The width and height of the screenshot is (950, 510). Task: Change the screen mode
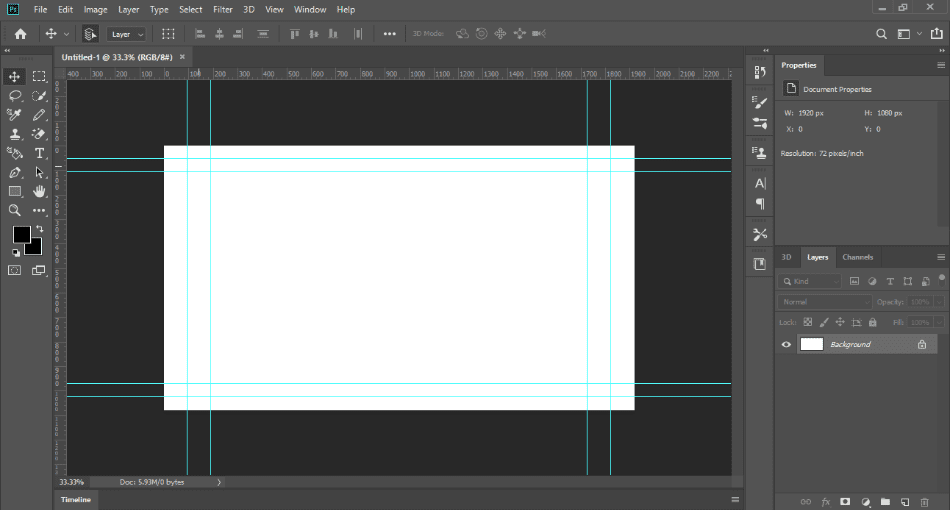pyautogui.click(x=39, y=270)
